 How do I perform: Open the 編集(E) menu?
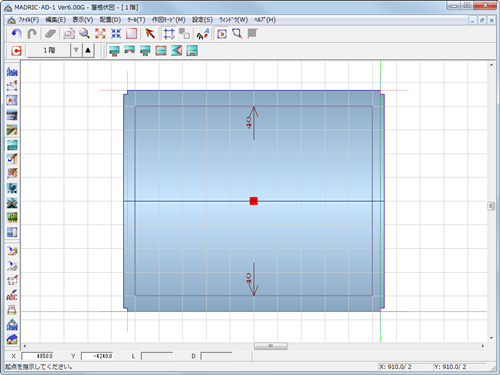[56, 20]
